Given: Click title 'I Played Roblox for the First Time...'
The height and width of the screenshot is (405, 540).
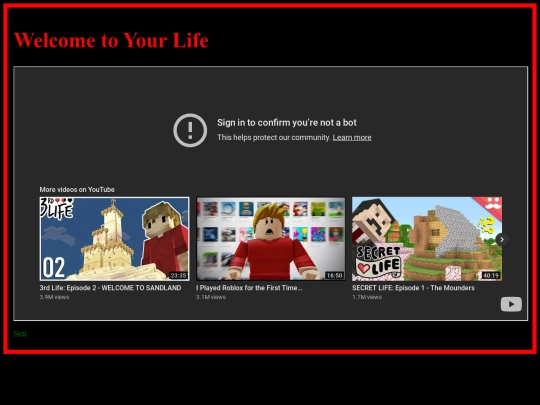Looking at the screenshot, I should click(249, 288).
